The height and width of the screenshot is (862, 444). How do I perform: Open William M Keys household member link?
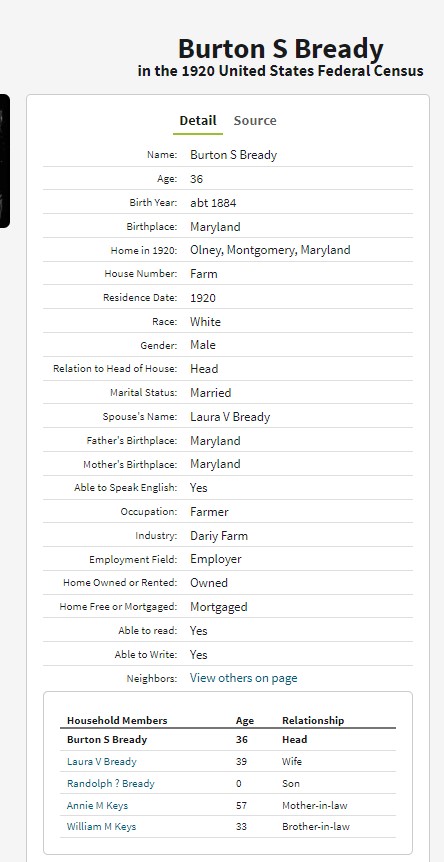101,826
